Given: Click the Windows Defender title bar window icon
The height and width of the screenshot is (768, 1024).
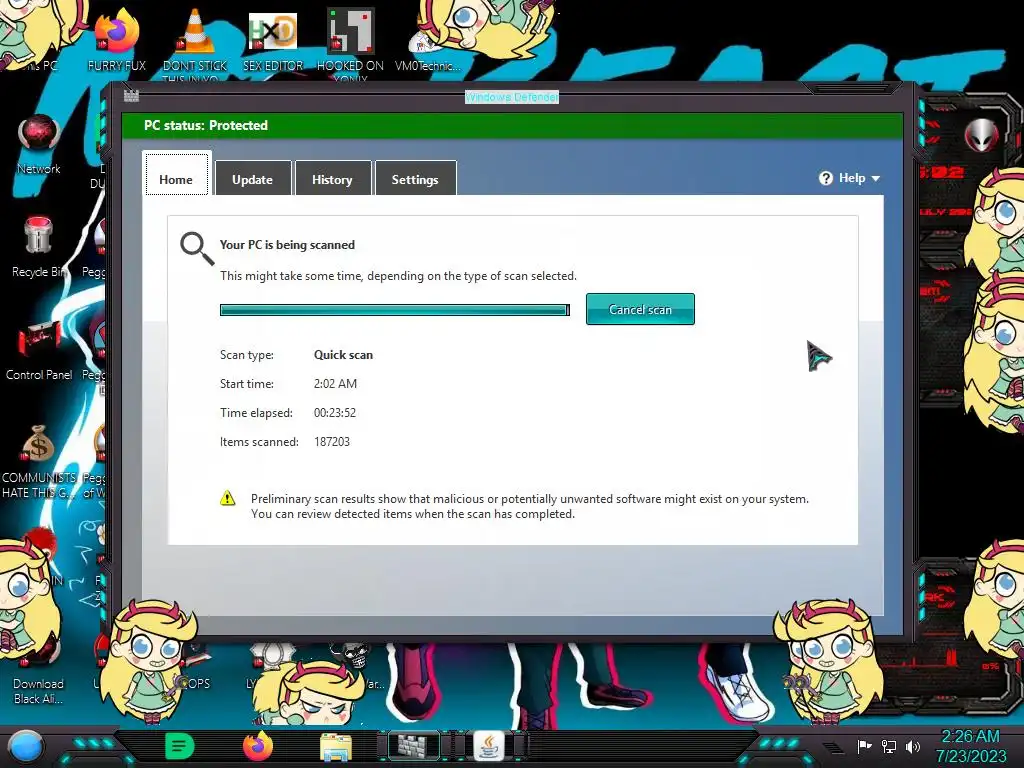Looking at the screenshot, I should (131, 96).
